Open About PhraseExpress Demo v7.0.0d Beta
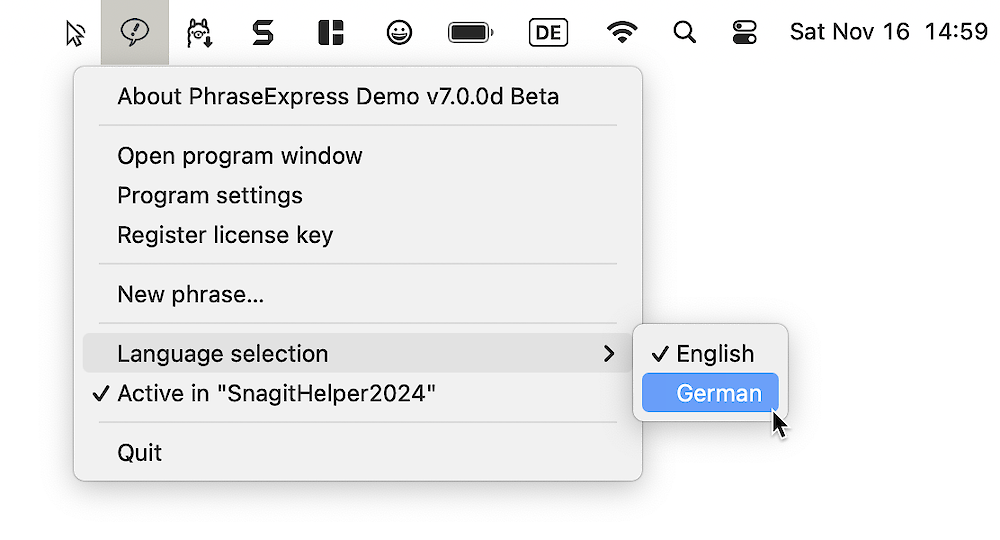Screen dimensions: 1000x540 [338, 97]
